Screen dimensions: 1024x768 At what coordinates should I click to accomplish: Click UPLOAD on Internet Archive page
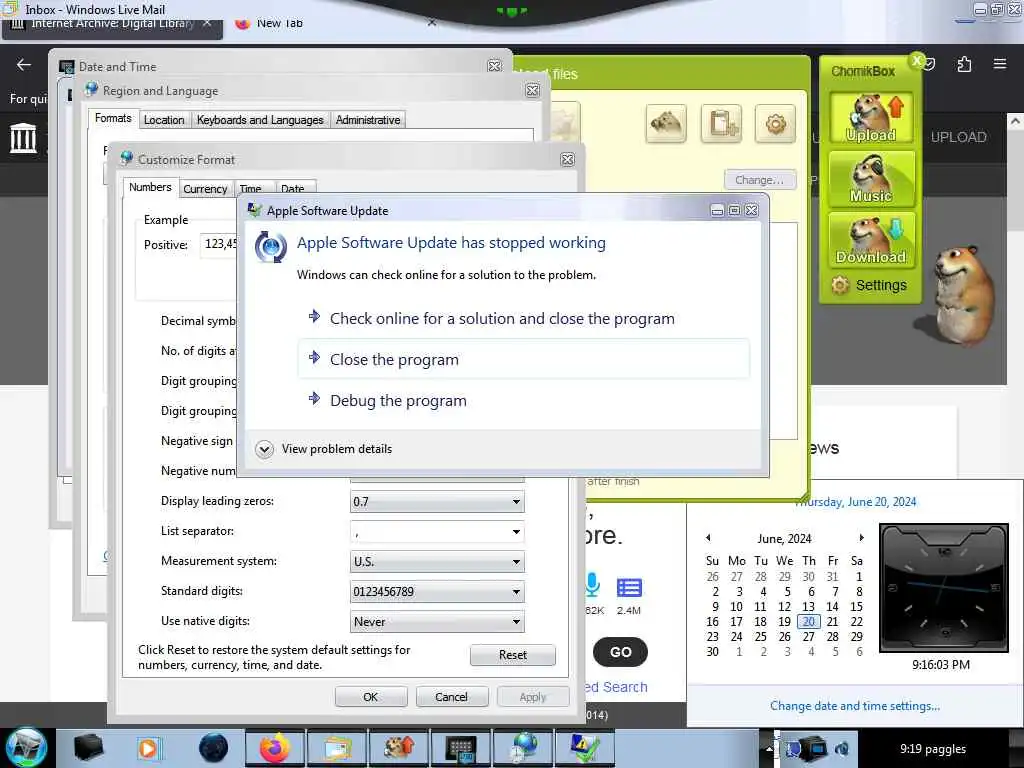pos(958,137)
